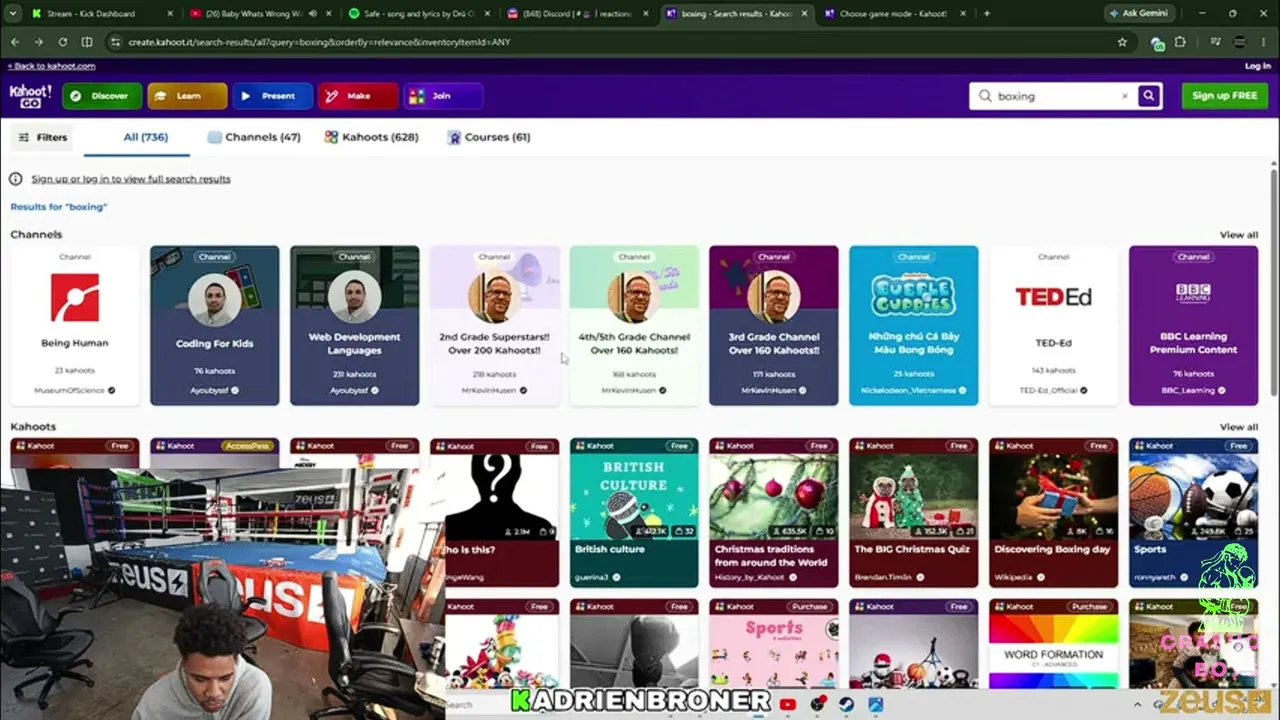The image size is (1280, 720).
Task: Open browser extensions puzzle icon
Action: 1180,42
